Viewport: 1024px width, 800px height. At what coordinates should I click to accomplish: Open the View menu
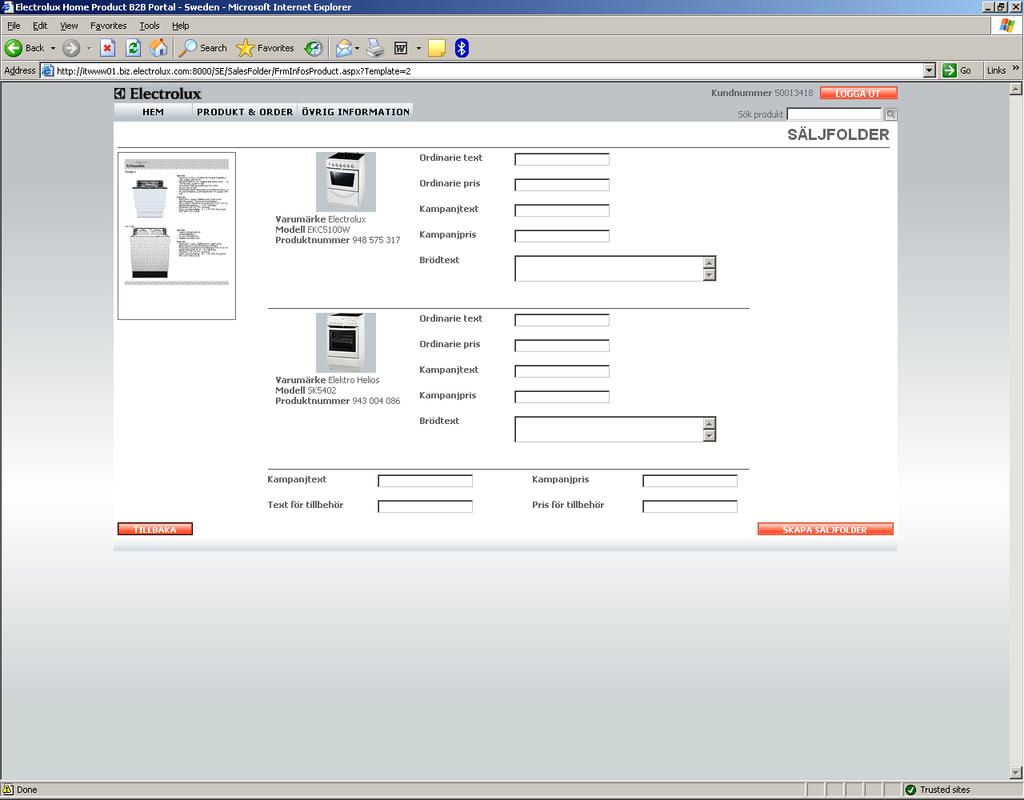click(x=69, y=26)
